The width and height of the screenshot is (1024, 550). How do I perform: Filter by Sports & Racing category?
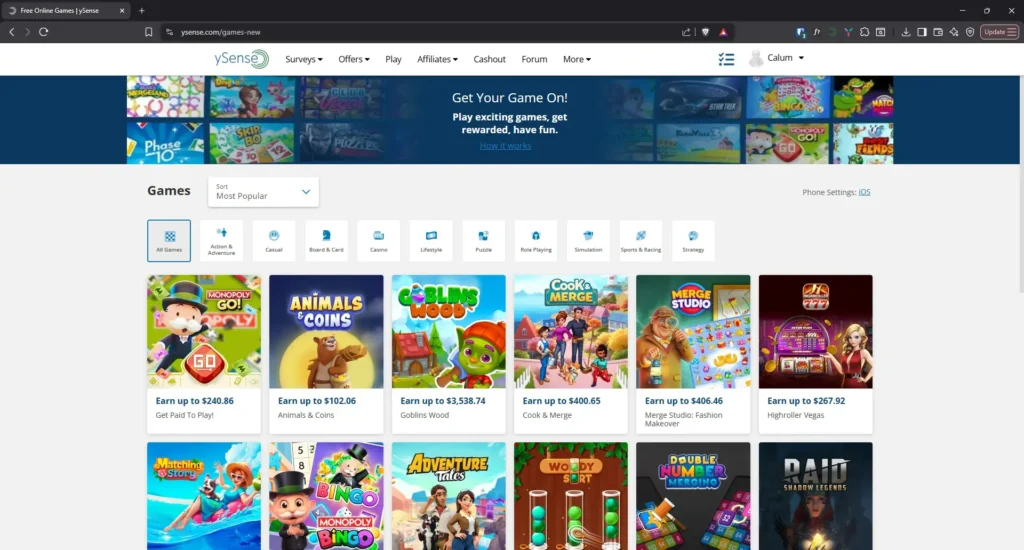pyautogui.click(x=640, y=241)
